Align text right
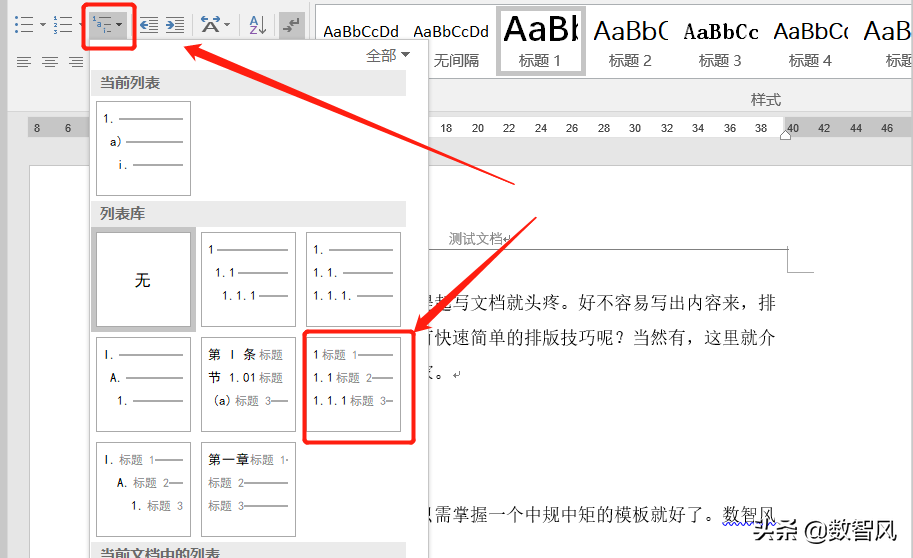Image resolution: width=913 pixels, height=558 pixels. click(76, 62)
